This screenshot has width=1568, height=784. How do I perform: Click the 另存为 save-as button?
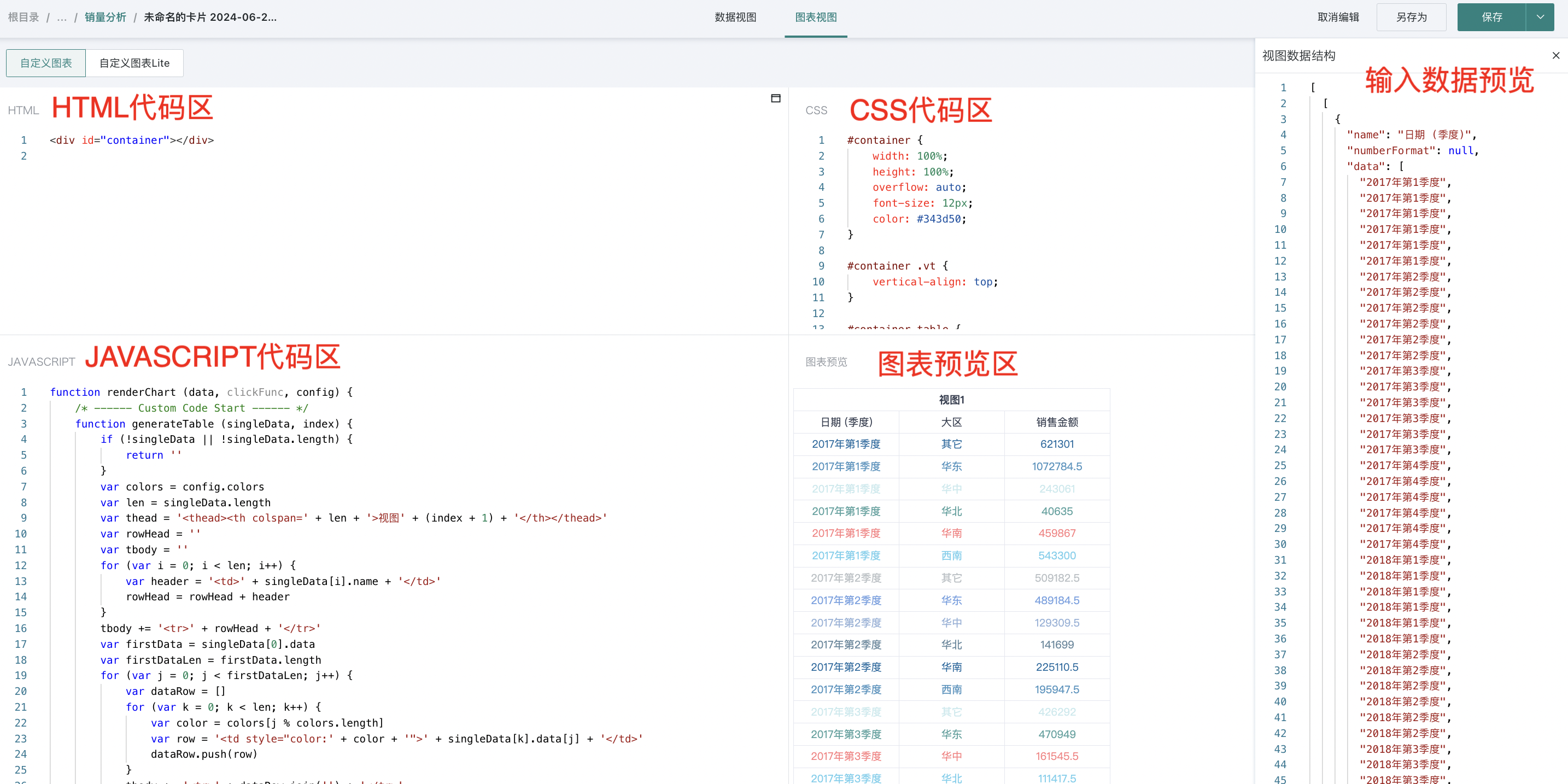[x=1411, y=17]
